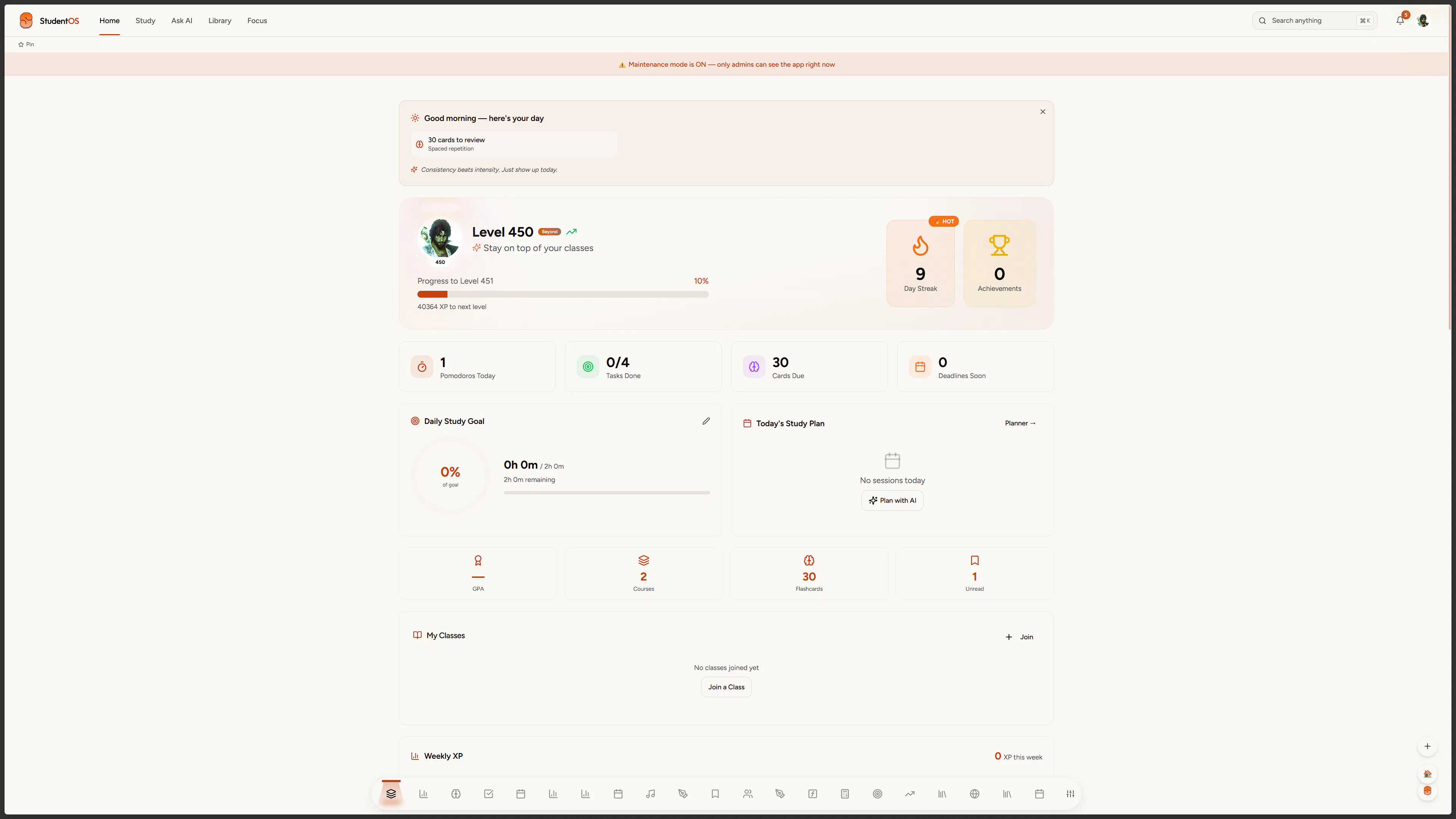Open the music note icon in dock
The width and height of the screenshot is (1456, 819).
pyautogui.click(x=651, y=794)
